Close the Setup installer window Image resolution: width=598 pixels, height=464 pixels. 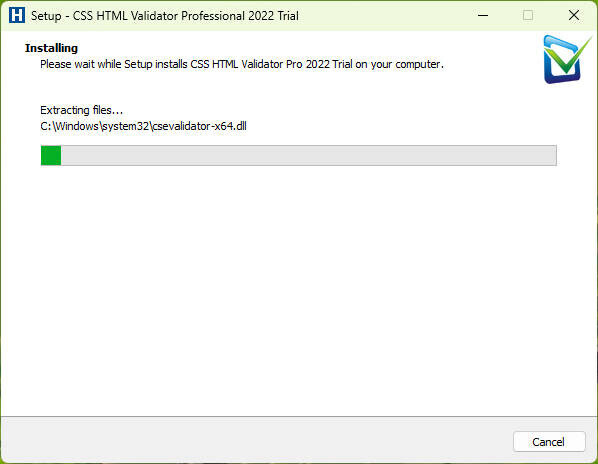coord(574,16)
